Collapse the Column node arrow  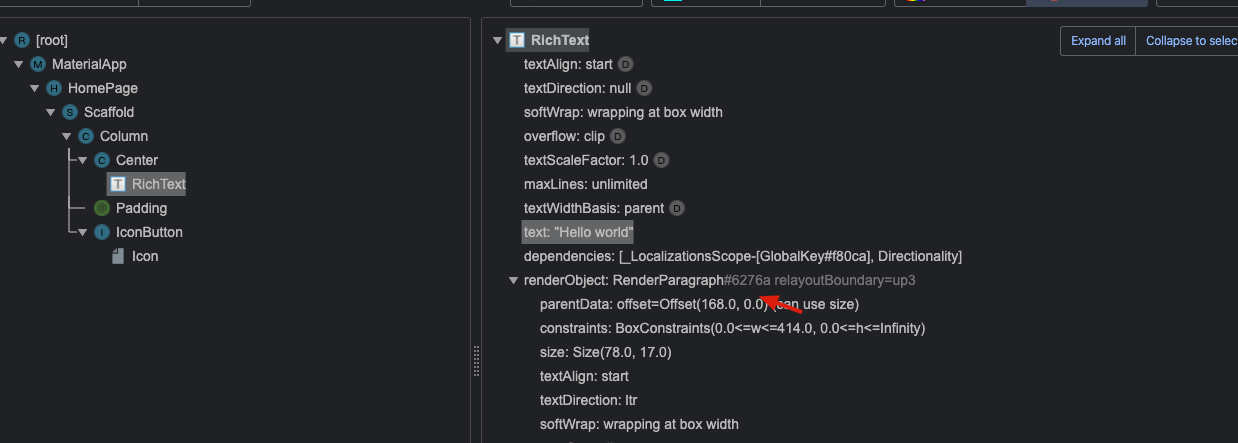(x=67, y=136)
